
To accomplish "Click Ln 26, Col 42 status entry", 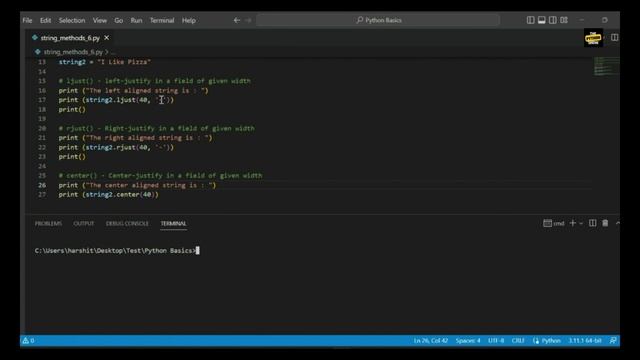I will [431, 340].
